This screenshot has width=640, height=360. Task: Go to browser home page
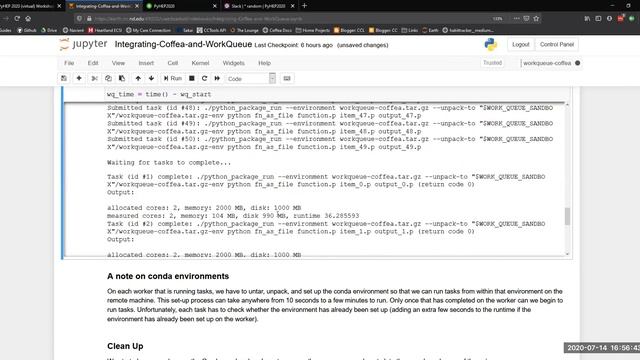(x=28, y=18)
